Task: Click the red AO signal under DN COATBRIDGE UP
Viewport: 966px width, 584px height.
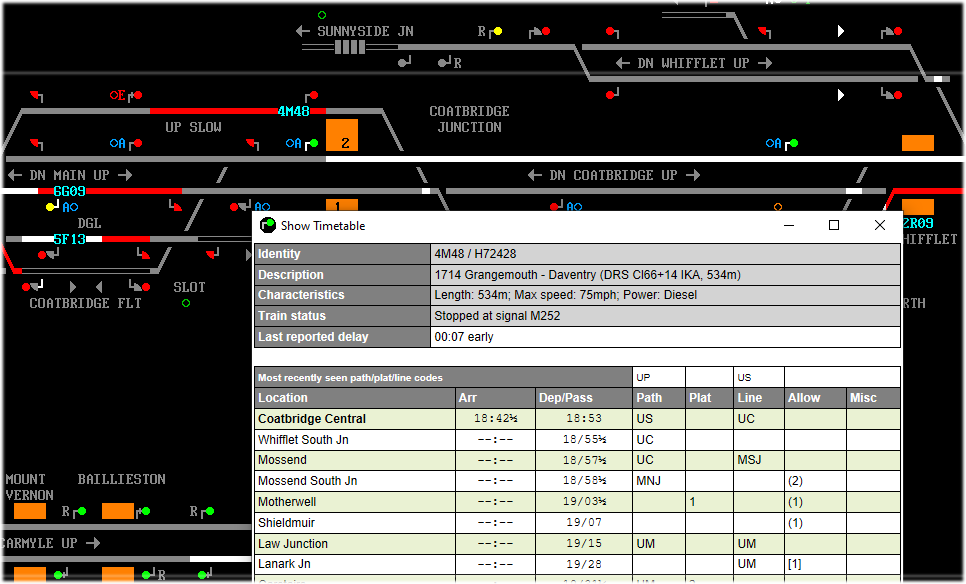Action: click(x=554, y=207)
